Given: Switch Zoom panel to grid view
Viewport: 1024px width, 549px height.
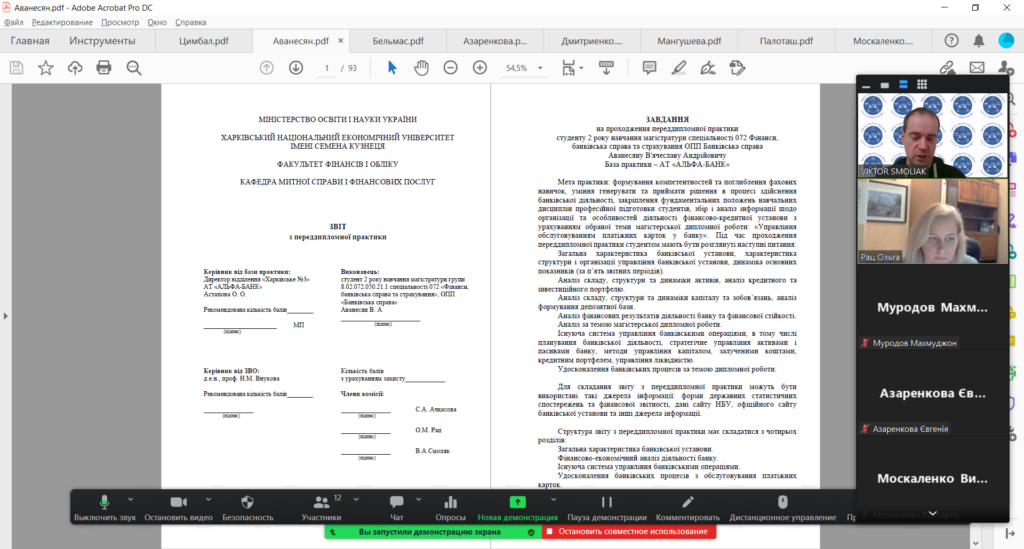Looking at the screenshot, I should pyautogui.click(x=922, y=84).
